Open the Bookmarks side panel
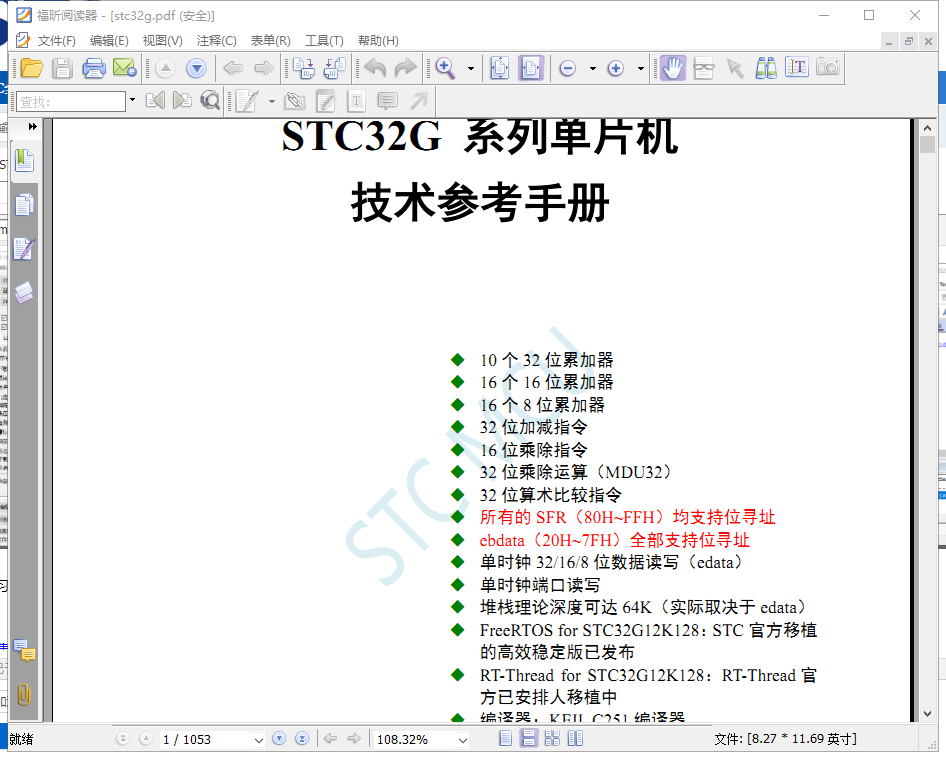This screenshot has width=946, height=759. click(24, 160)
